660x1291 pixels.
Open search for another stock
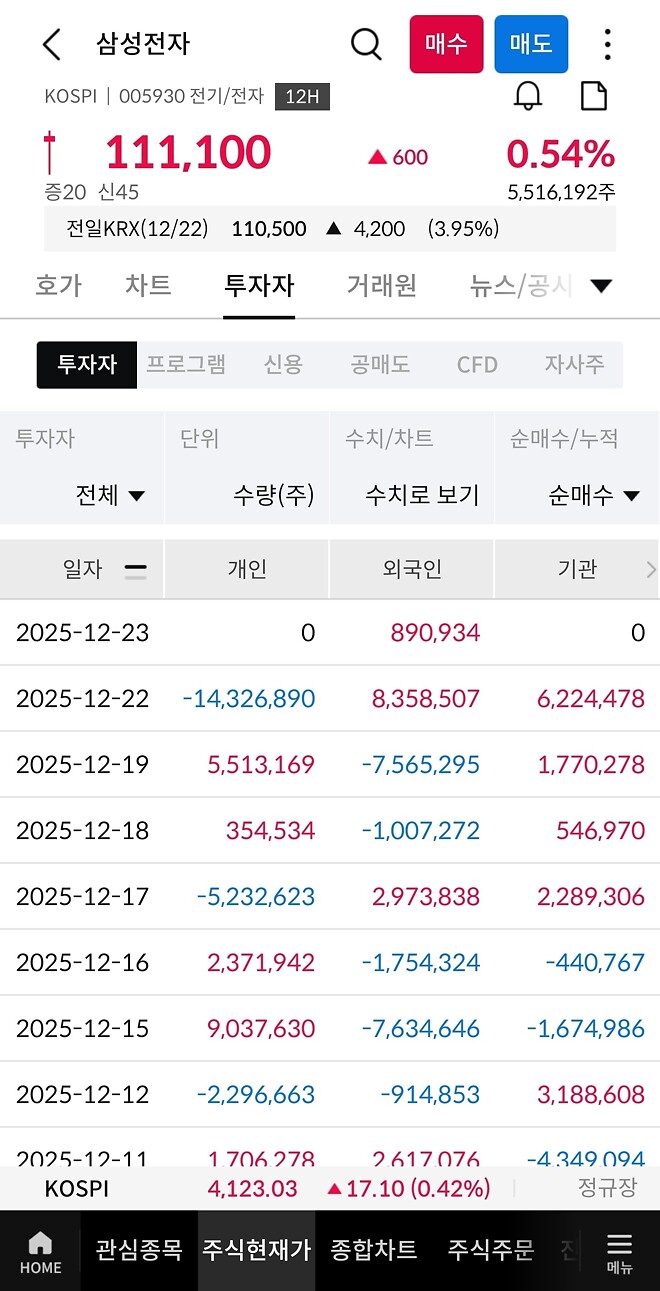pyautogui.click(x=366, y=44)
